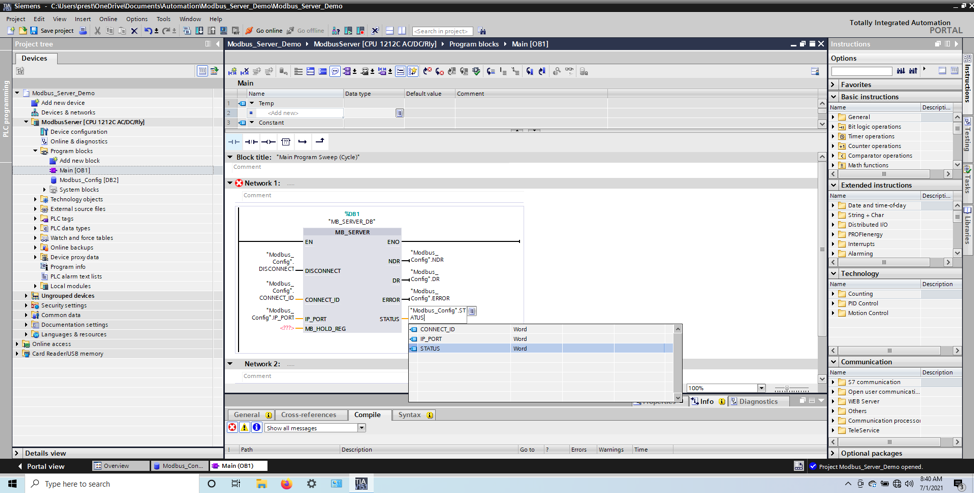Open the Show all messages dropdown
The image size is (974, 493).
[x=362, y=428]
